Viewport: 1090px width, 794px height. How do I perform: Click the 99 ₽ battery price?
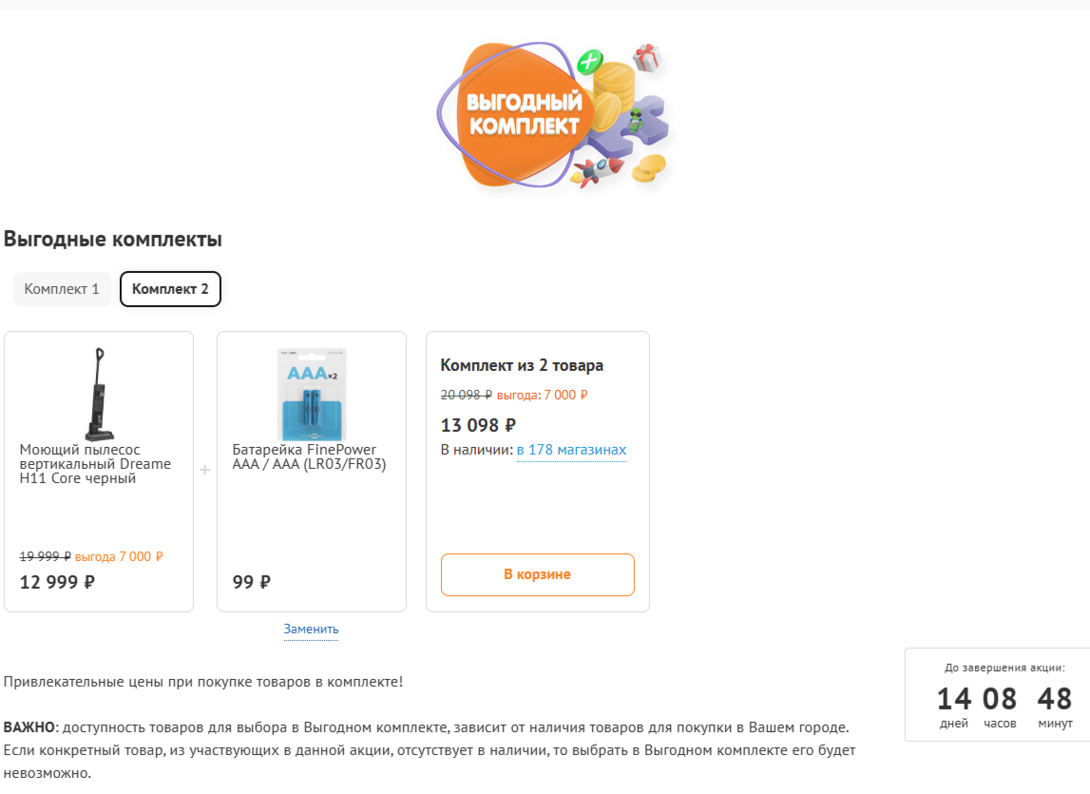tap(251, 582)
